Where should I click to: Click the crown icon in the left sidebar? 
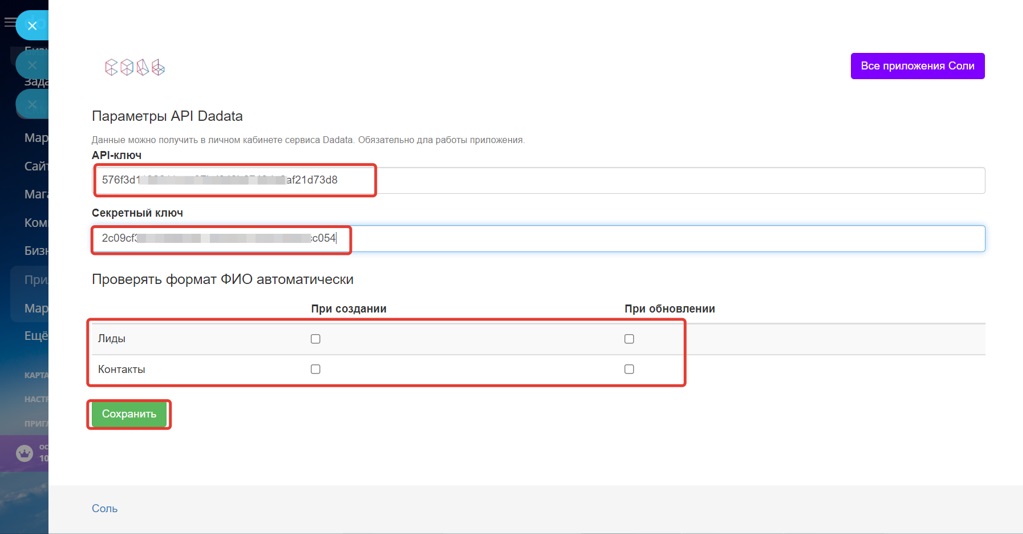click(x=24, y=452)
